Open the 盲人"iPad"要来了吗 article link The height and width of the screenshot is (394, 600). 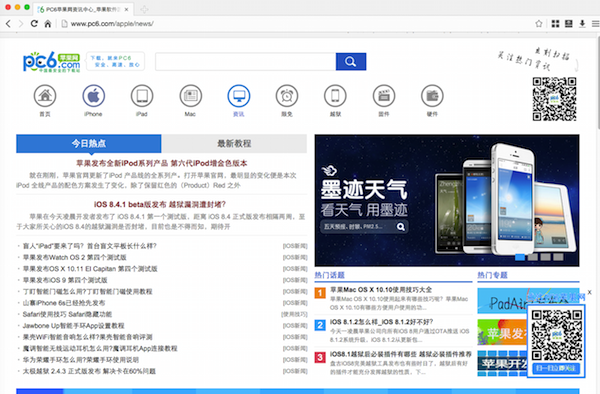(90, 246)
